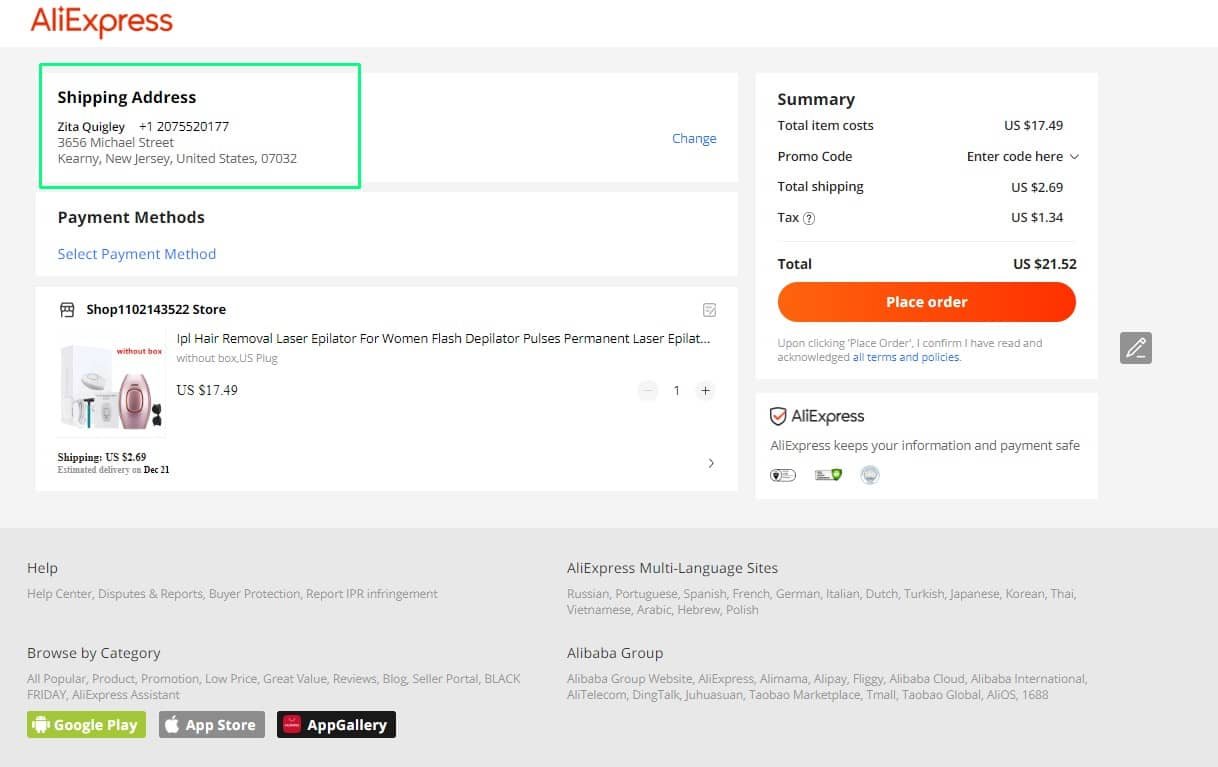Switch to Japanese language site
The image size is (1218, 767).
pos(974,594)
